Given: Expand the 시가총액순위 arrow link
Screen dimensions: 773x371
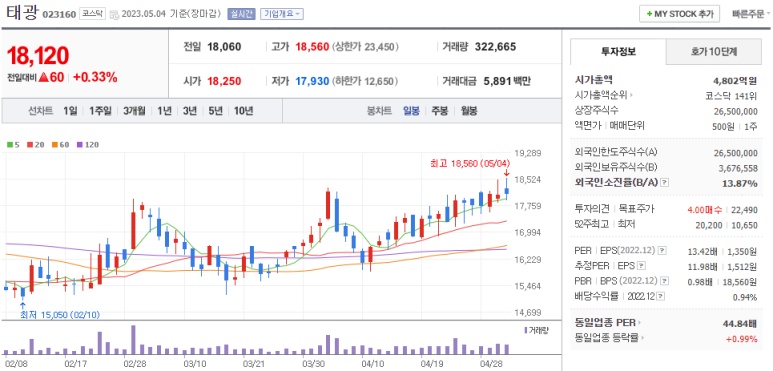Looking at the screenshot, I should 632,95.
